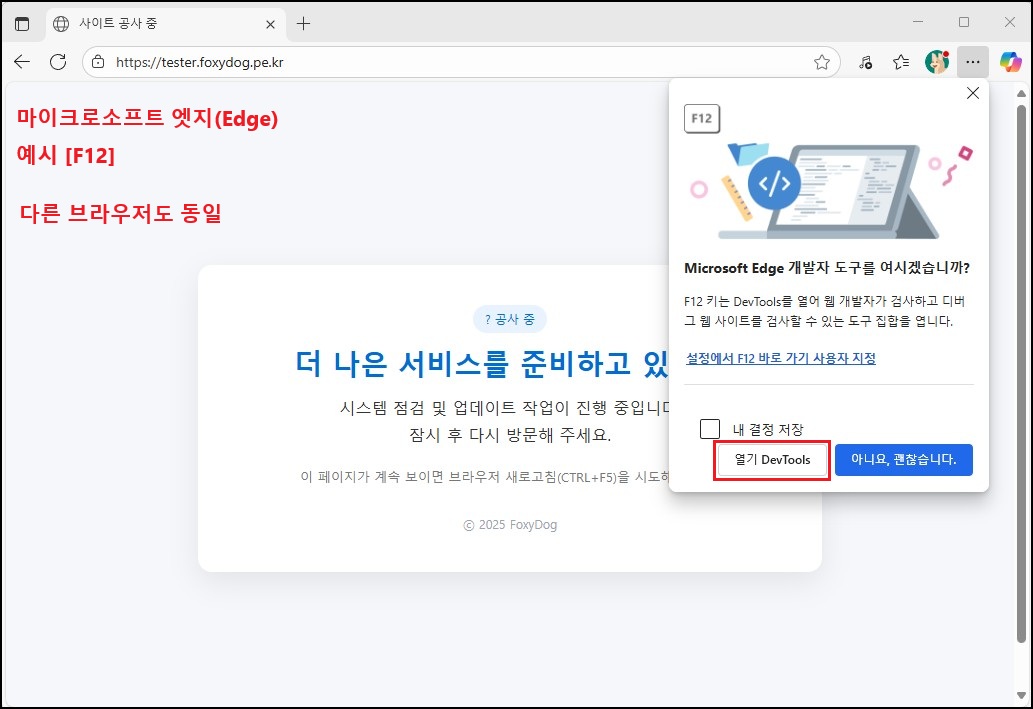The height and width of the screenshot is (709, 1033).
Task: Open the browser profile avatar
Action: click(x=937, y=62)
